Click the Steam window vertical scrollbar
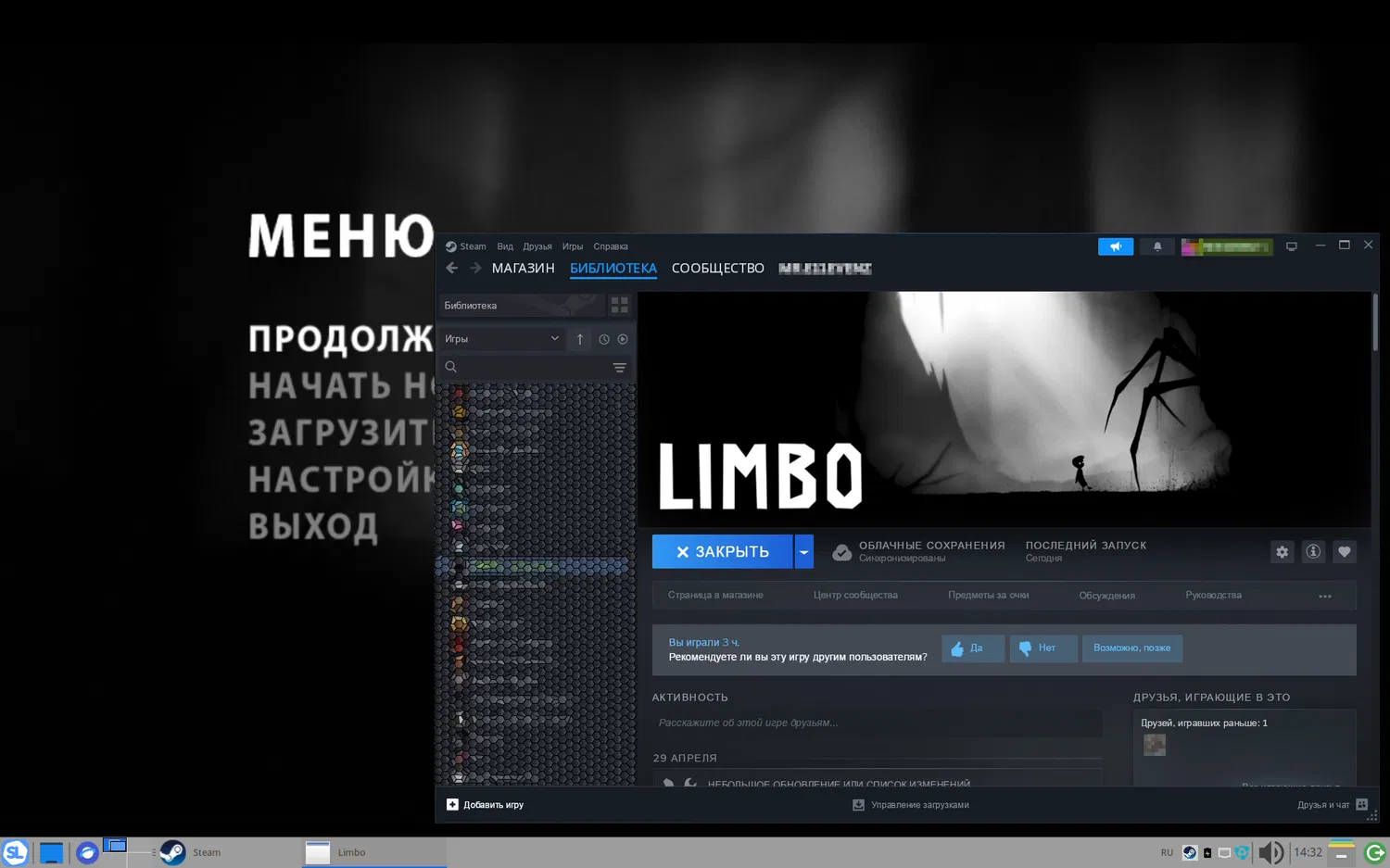Screen dimensions: 1390x868 pyautogui.click(x=1375, y=322)
